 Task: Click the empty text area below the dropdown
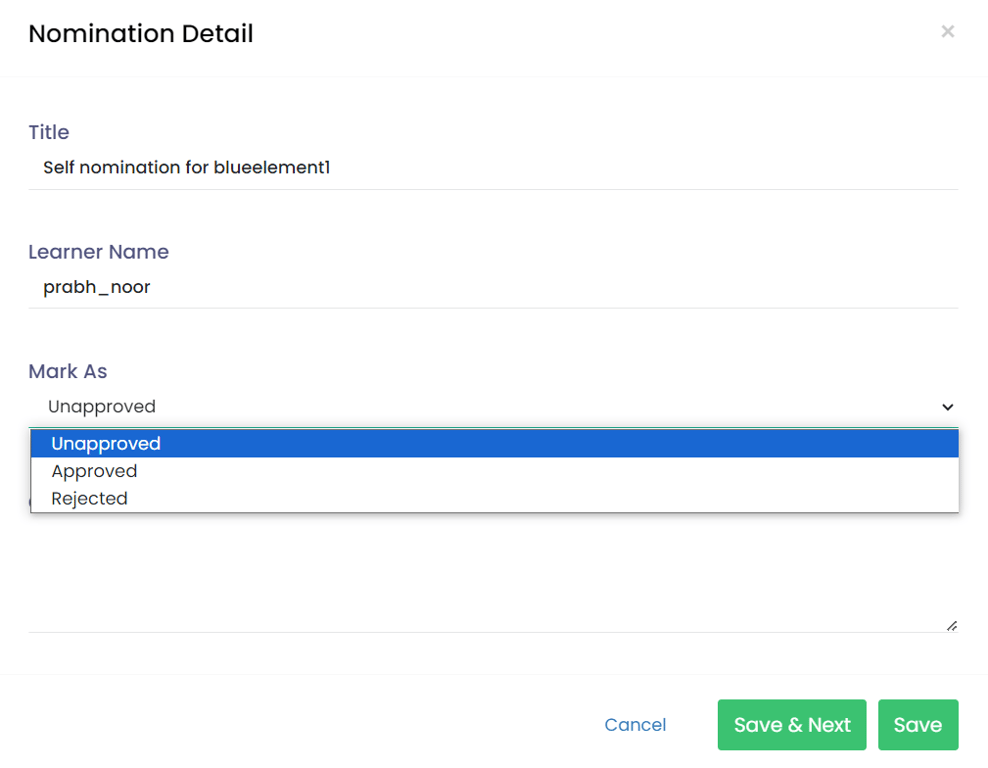pos(492,575)
